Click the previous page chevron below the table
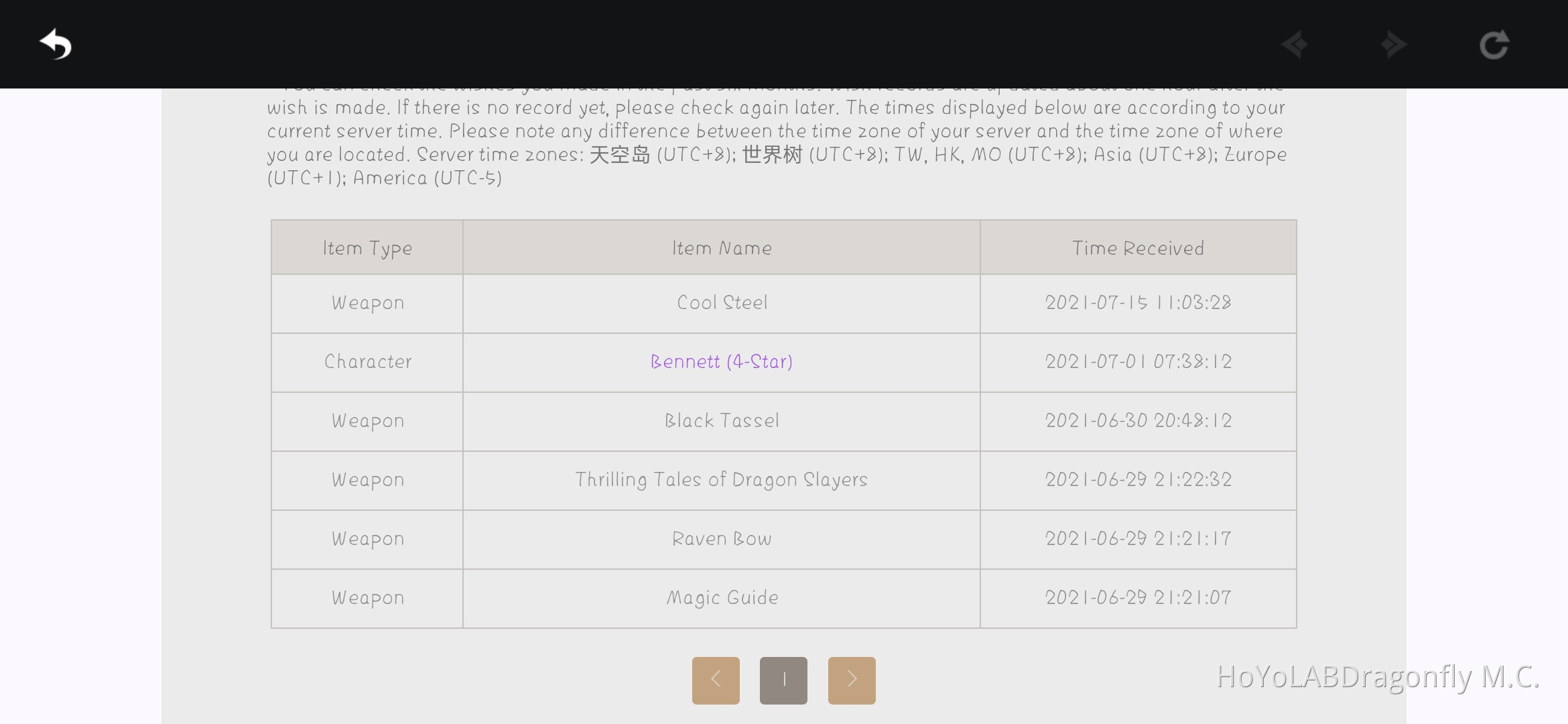The image size is (1568, 724). coord(716,680)
